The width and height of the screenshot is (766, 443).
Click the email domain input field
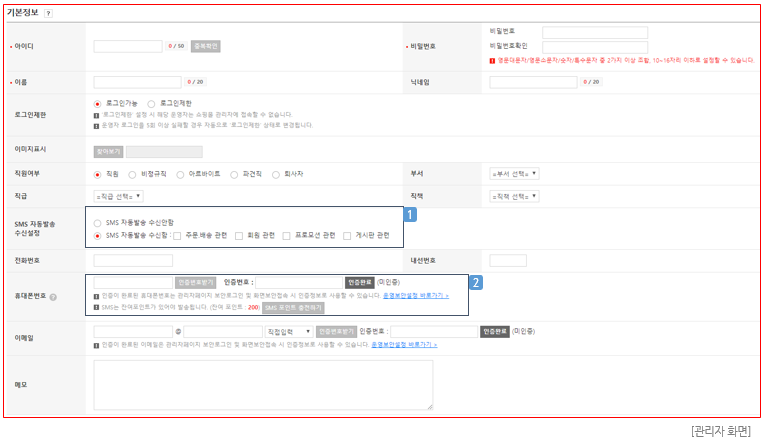click(223, 332)
